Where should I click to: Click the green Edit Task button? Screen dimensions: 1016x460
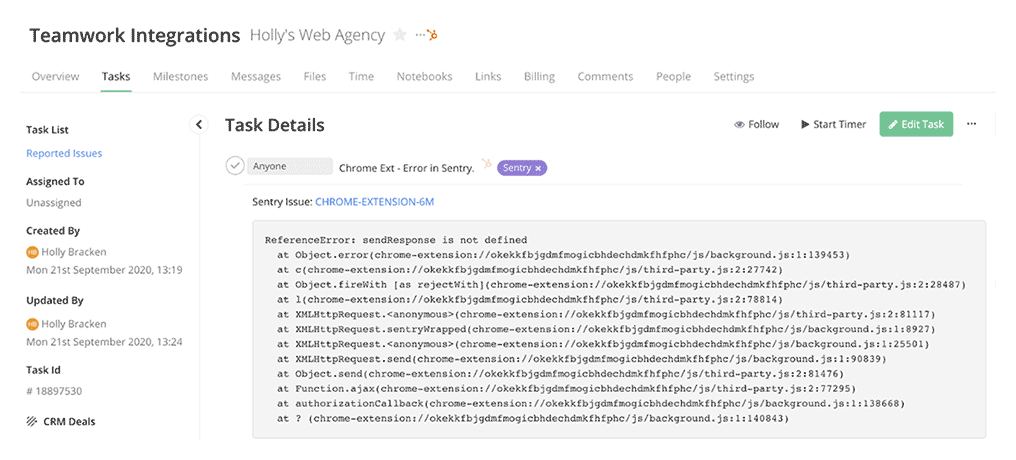(916, 125)
